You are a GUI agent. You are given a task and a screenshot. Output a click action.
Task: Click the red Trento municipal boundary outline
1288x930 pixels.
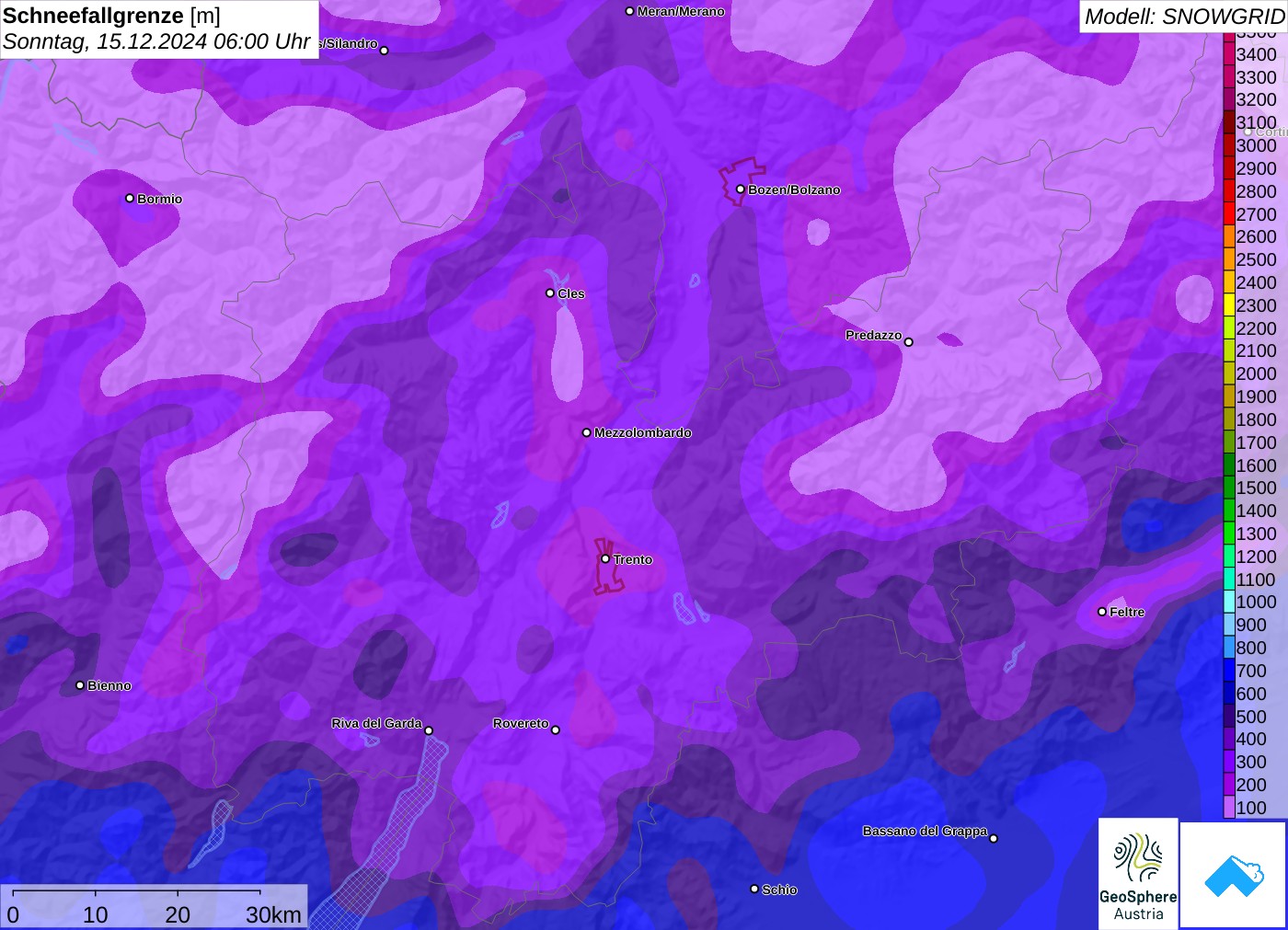608,568
